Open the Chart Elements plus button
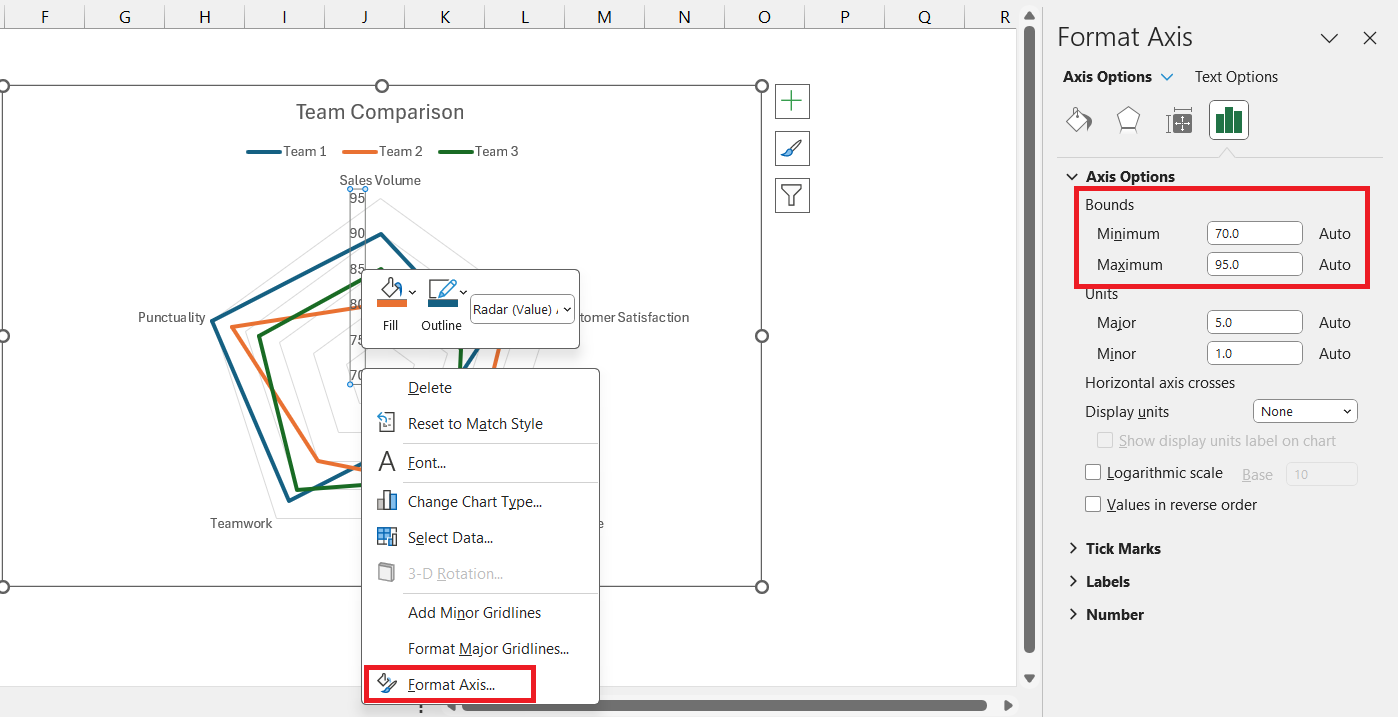The width and height of the screenshot is (1398, 717). click(792, 101)
